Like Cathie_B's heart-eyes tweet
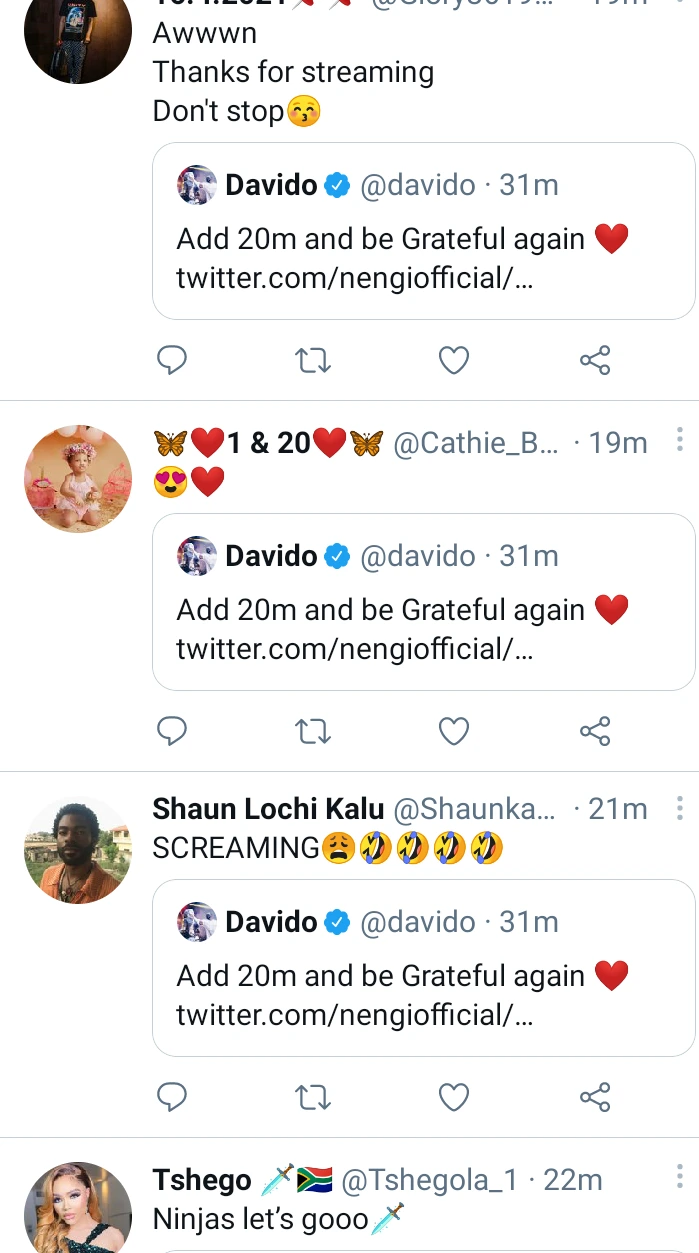 click(x=454, y=731)
